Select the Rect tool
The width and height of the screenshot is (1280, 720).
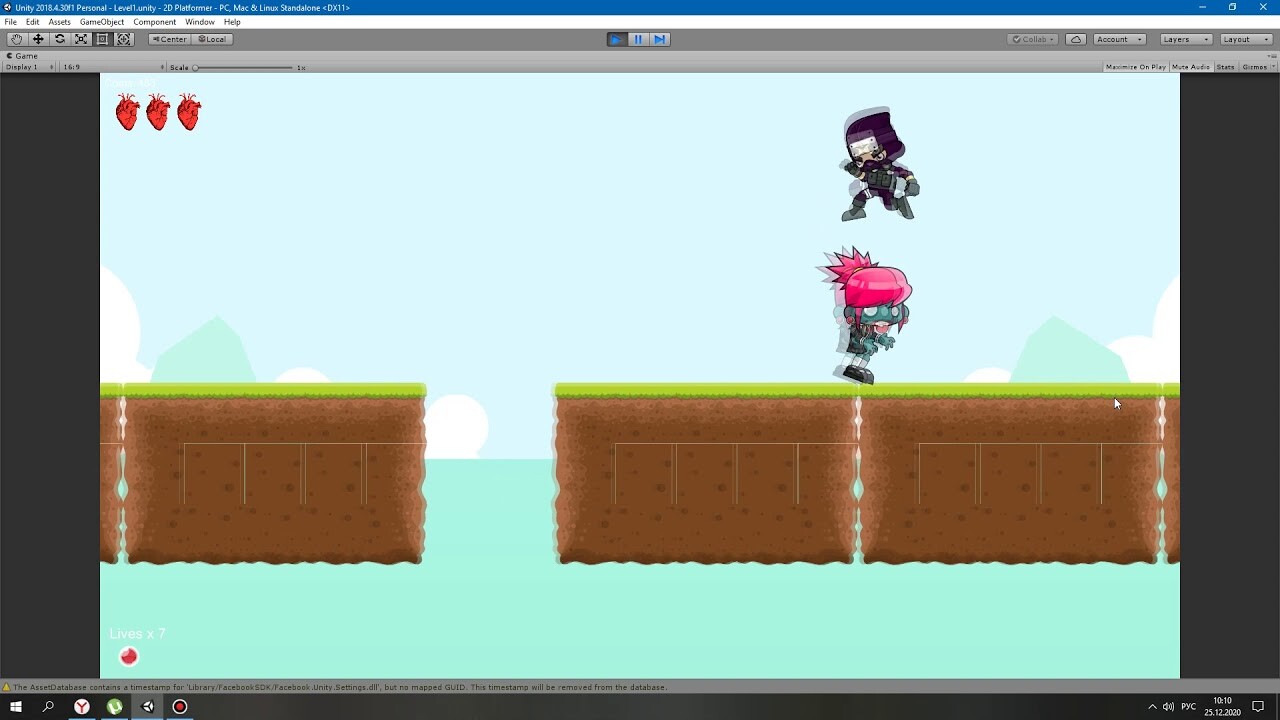point(102,39)
